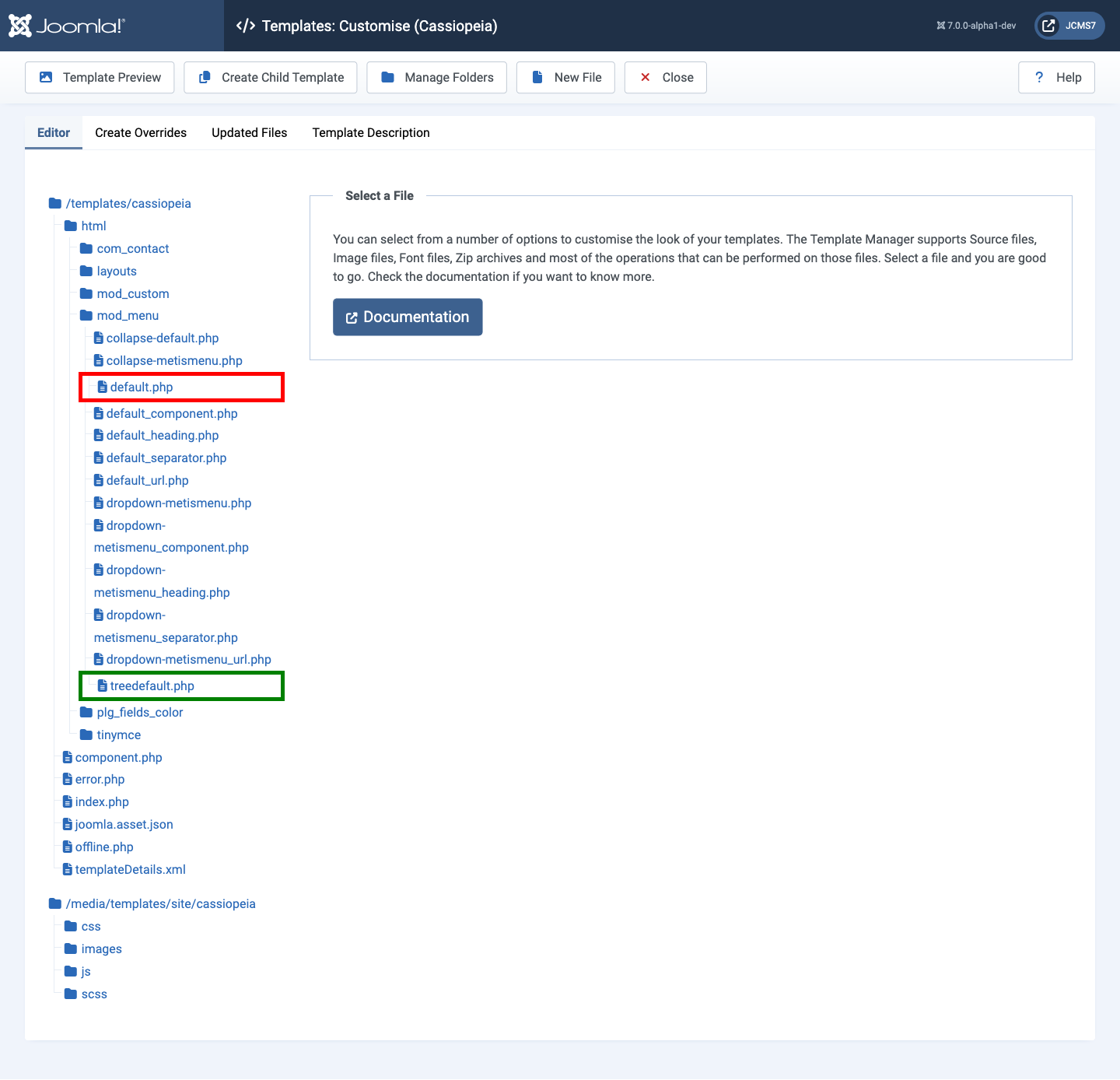Open dropdown-metismenu.php file
The height and width of the screenshot is (1080, 1120).
173,503
